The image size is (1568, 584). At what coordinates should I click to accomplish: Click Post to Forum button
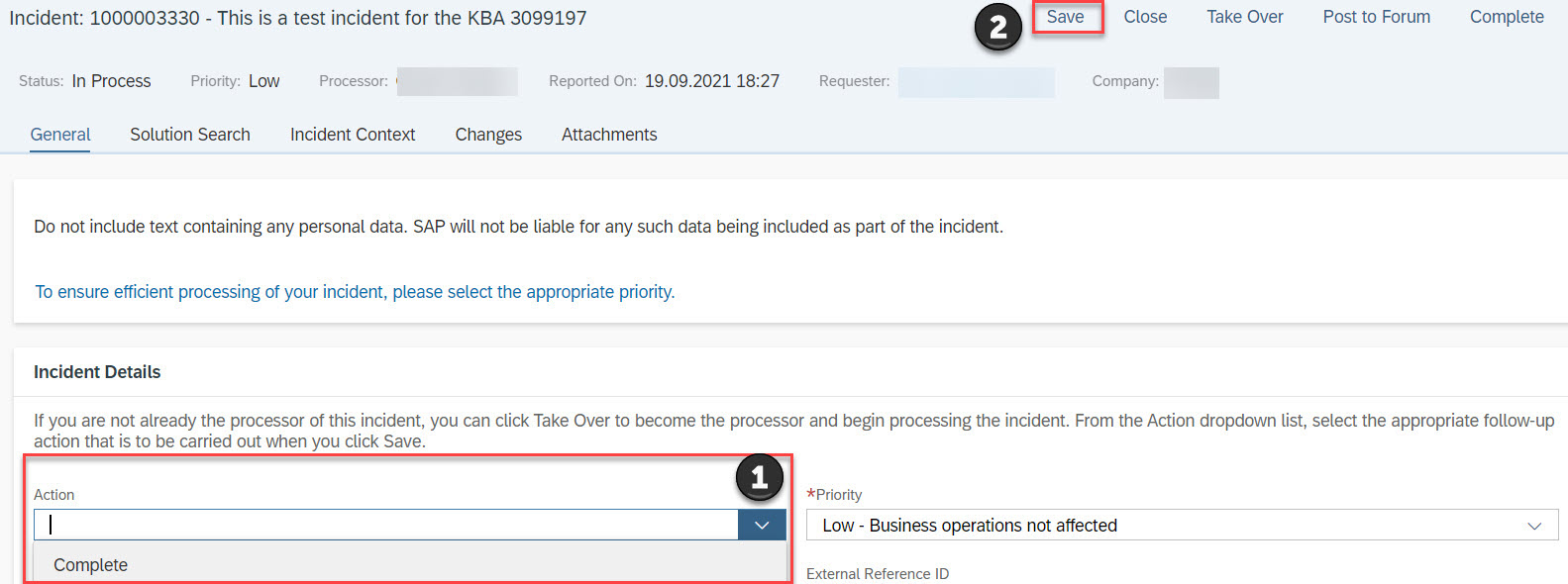1376,17
